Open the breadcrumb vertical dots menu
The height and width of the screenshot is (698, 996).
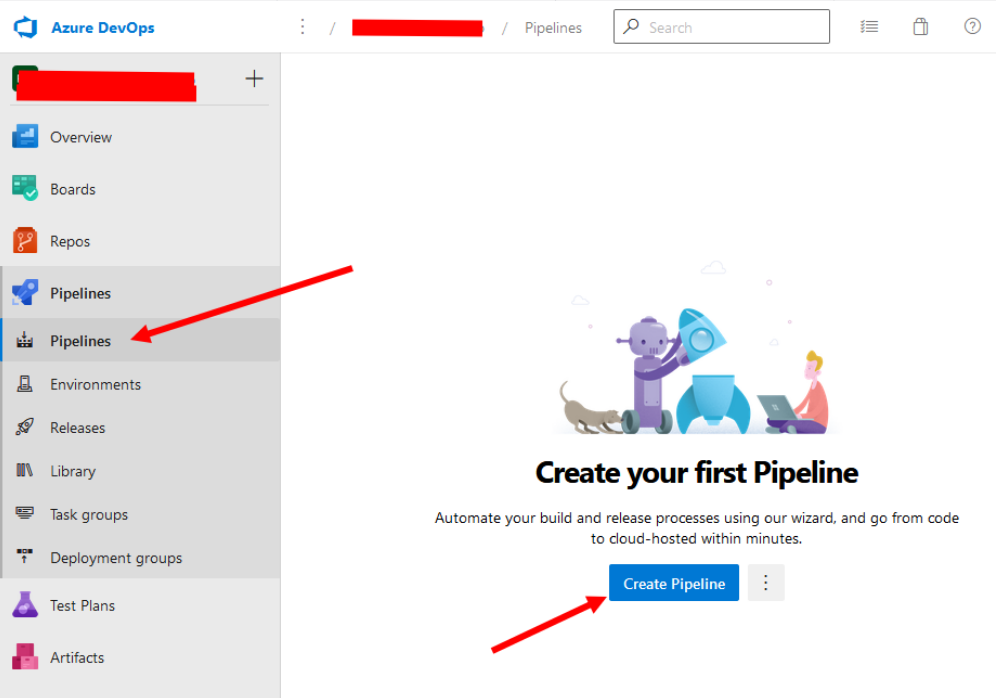(x=302, y=27)
